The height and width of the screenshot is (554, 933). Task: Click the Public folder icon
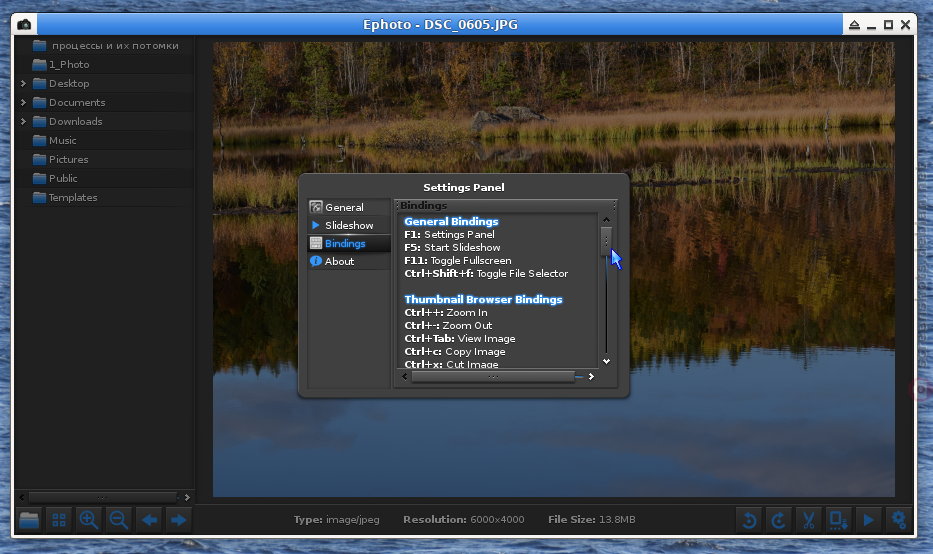pyautogui.click(x=39, y=179)
